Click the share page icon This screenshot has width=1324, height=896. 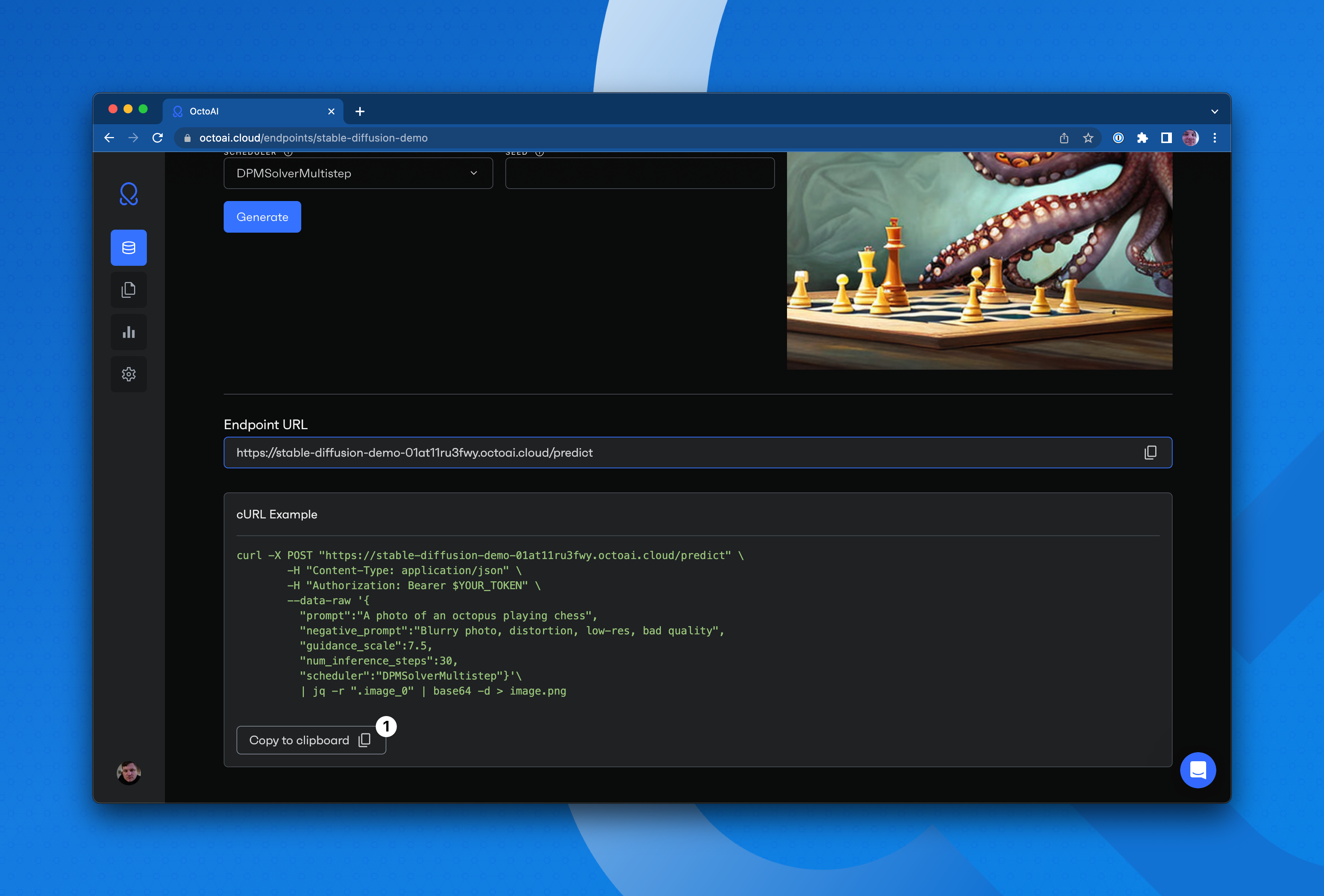pyautogui.click(x=1064, y=138)
